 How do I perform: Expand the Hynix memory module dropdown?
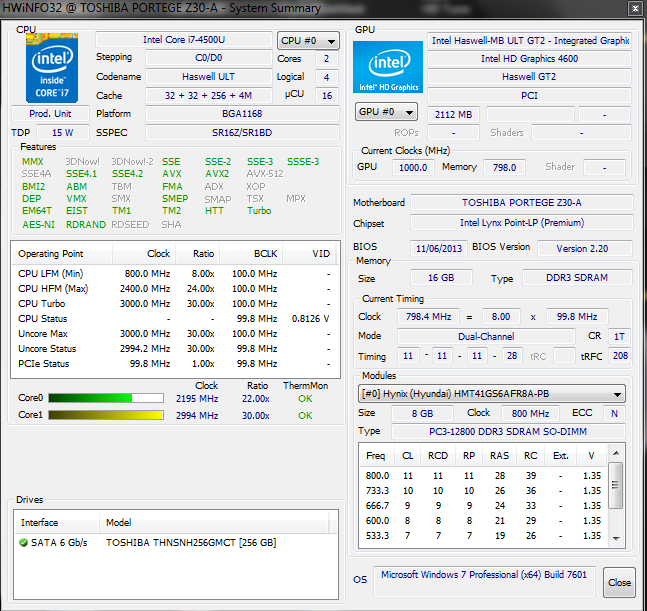pyautogui.click(x=491, y=394)
